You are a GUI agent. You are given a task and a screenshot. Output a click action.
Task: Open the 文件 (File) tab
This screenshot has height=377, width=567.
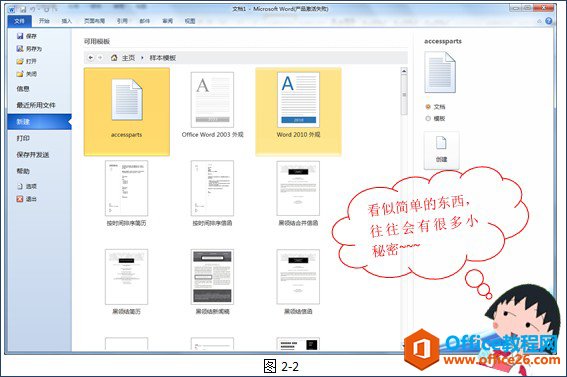pyautogui.click(x=20, y=21)
